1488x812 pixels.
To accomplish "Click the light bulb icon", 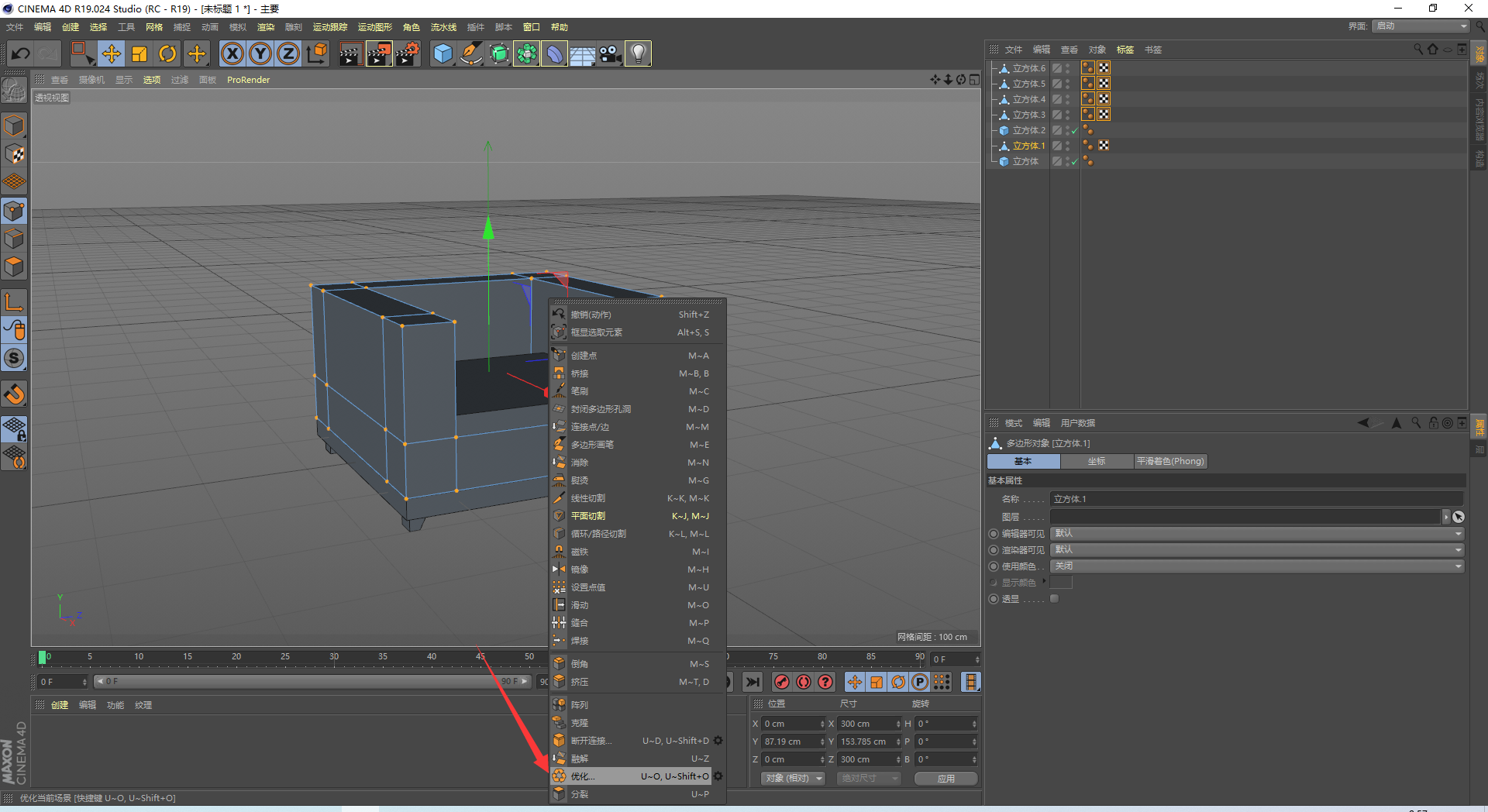I will (x=638, y=53).
